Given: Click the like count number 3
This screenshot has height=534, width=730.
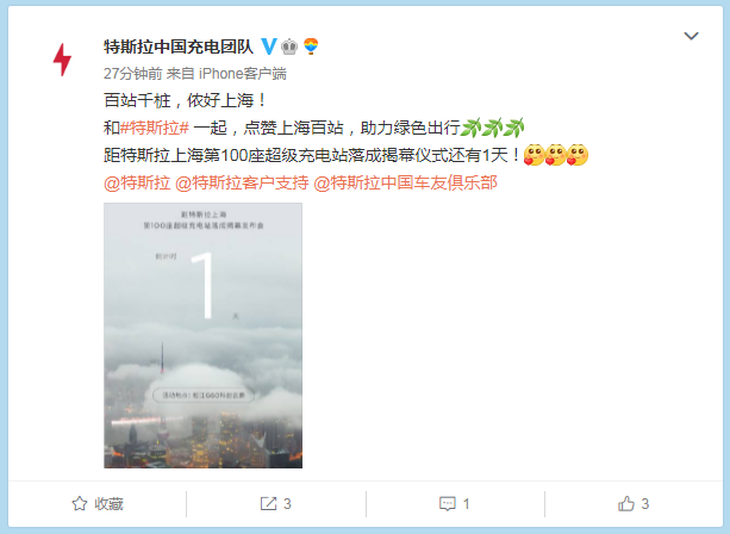Looking at the screenshot, I should tap(645, 504).
